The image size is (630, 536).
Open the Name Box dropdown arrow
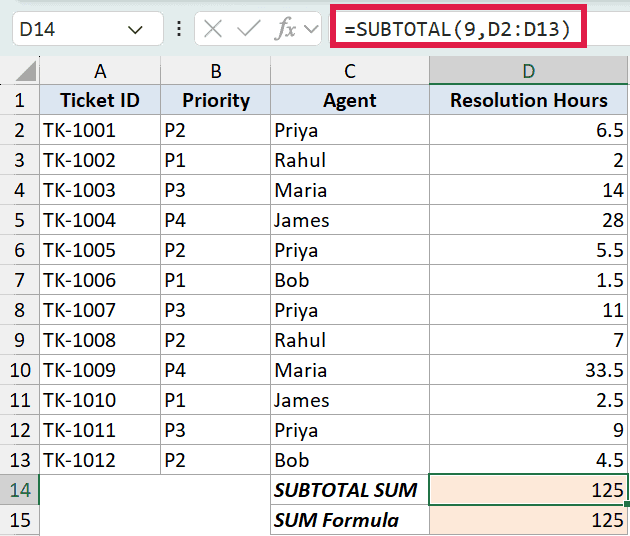click(x=135, y=29)
